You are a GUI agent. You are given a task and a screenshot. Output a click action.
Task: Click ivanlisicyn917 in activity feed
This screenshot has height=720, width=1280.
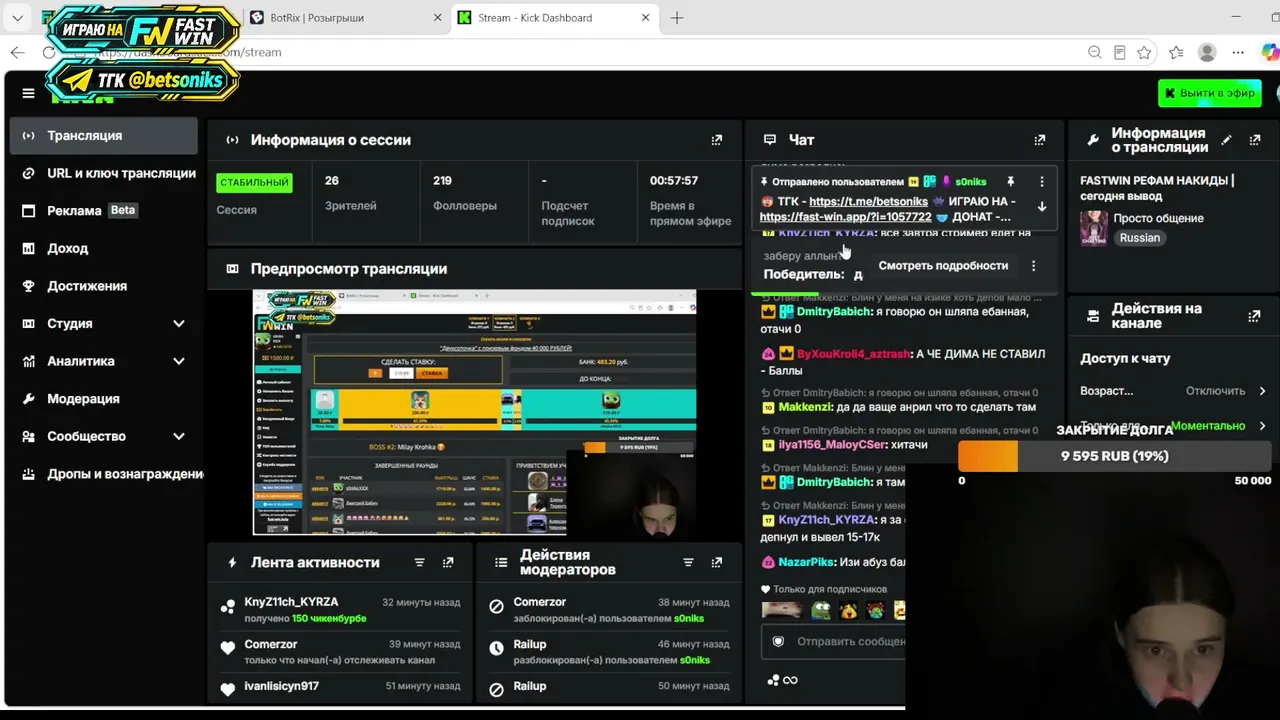282,687
